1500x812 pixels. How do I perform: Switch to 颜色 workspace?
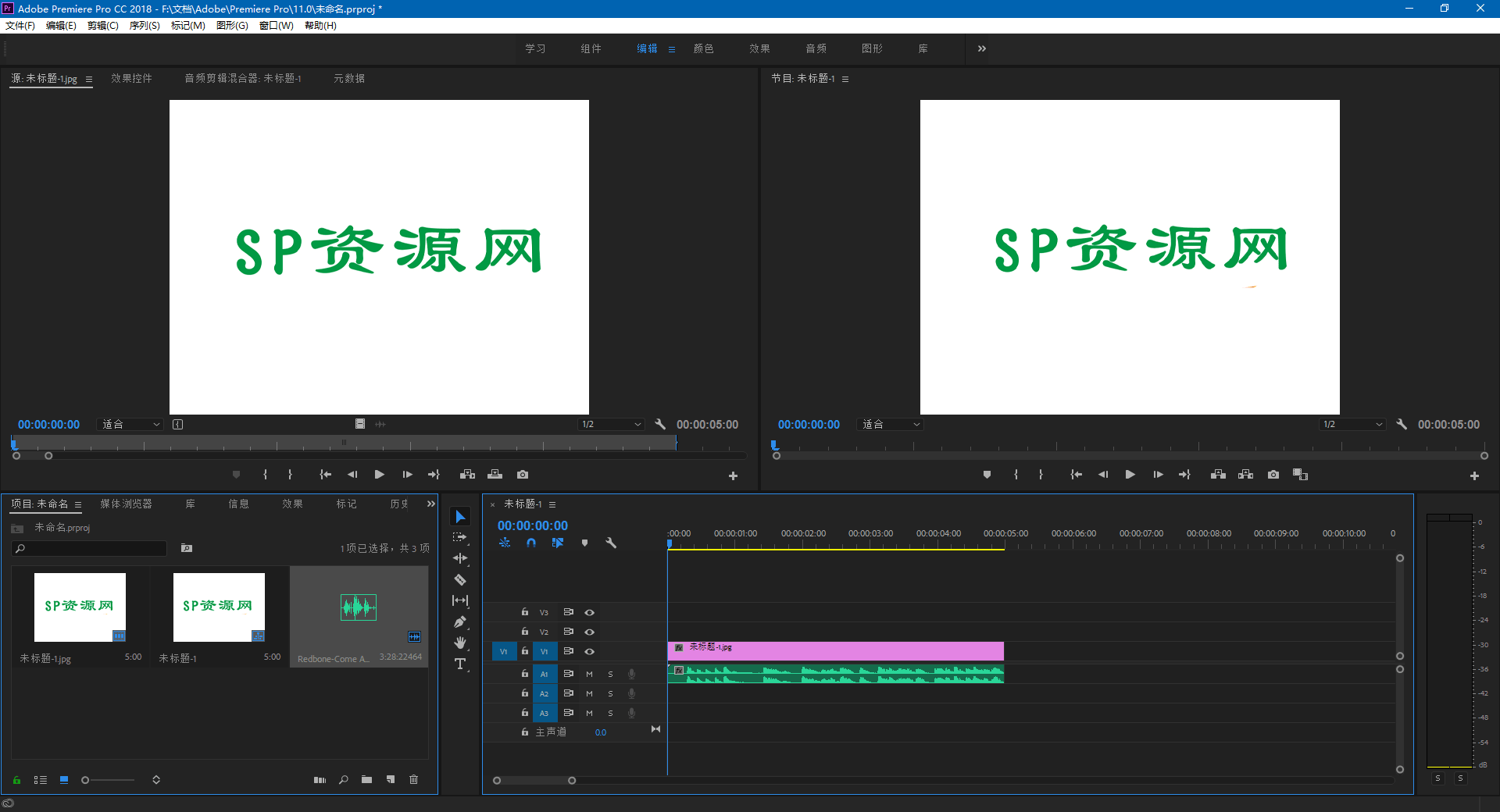[x=703, y=48]
